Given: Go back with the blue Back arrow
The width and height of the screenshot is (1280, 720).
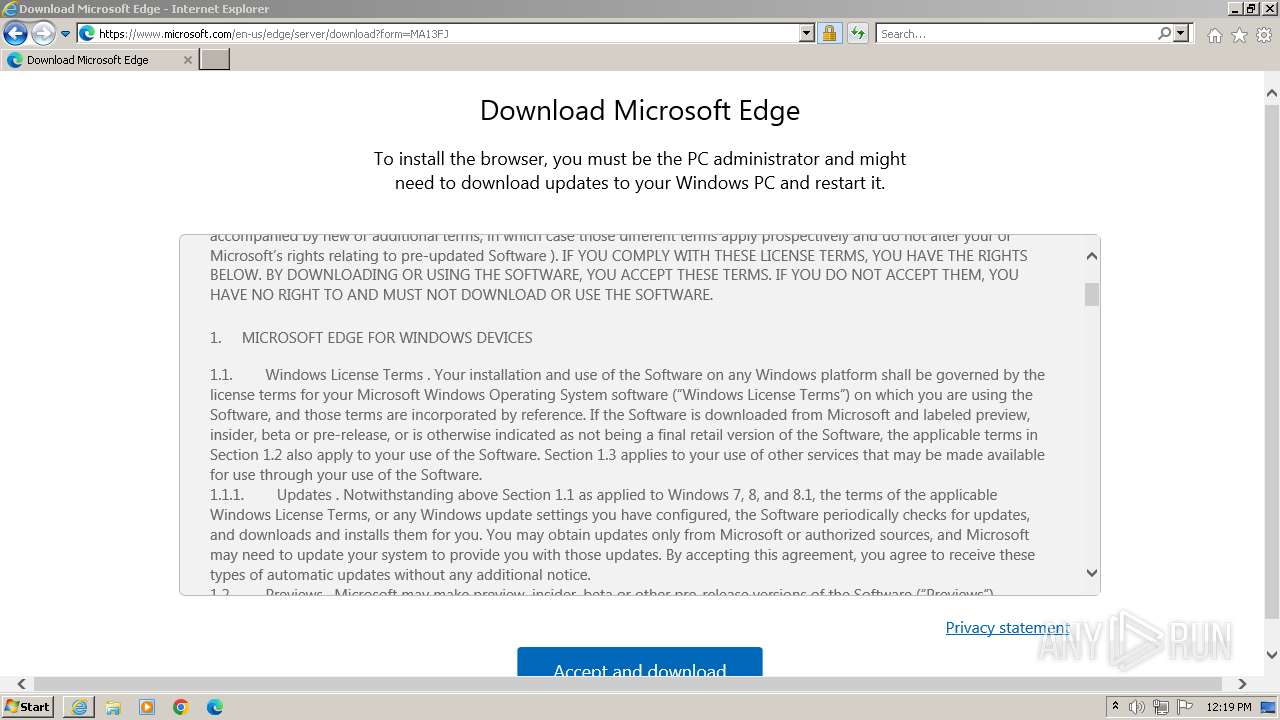Looking at the screenshot, I should click(x=15, y=33).
